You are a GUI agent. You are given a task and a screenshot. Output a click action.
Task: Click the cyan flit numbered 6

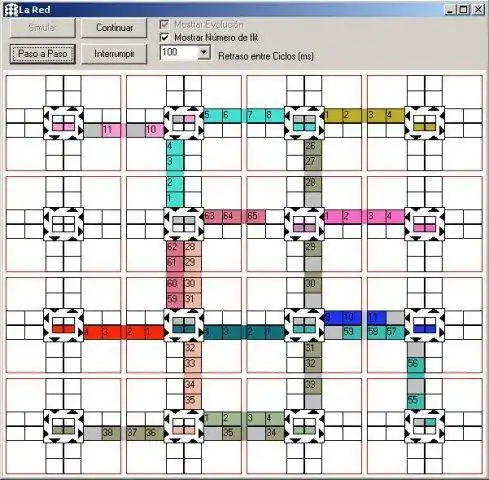click(231, 115)
